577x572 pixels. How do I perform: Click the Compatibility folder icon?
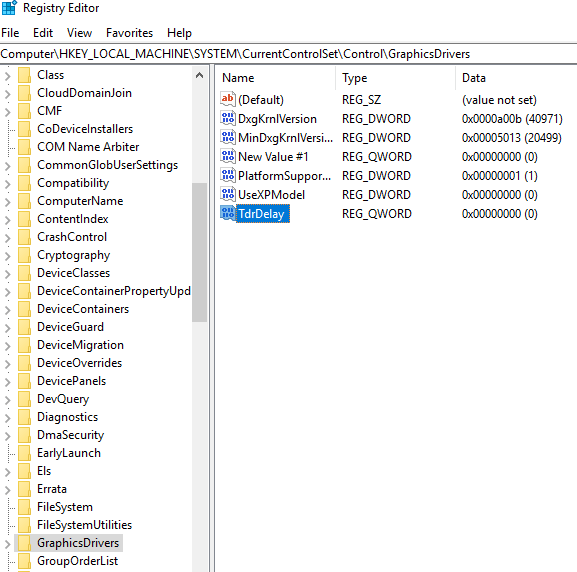pos(25,183)
